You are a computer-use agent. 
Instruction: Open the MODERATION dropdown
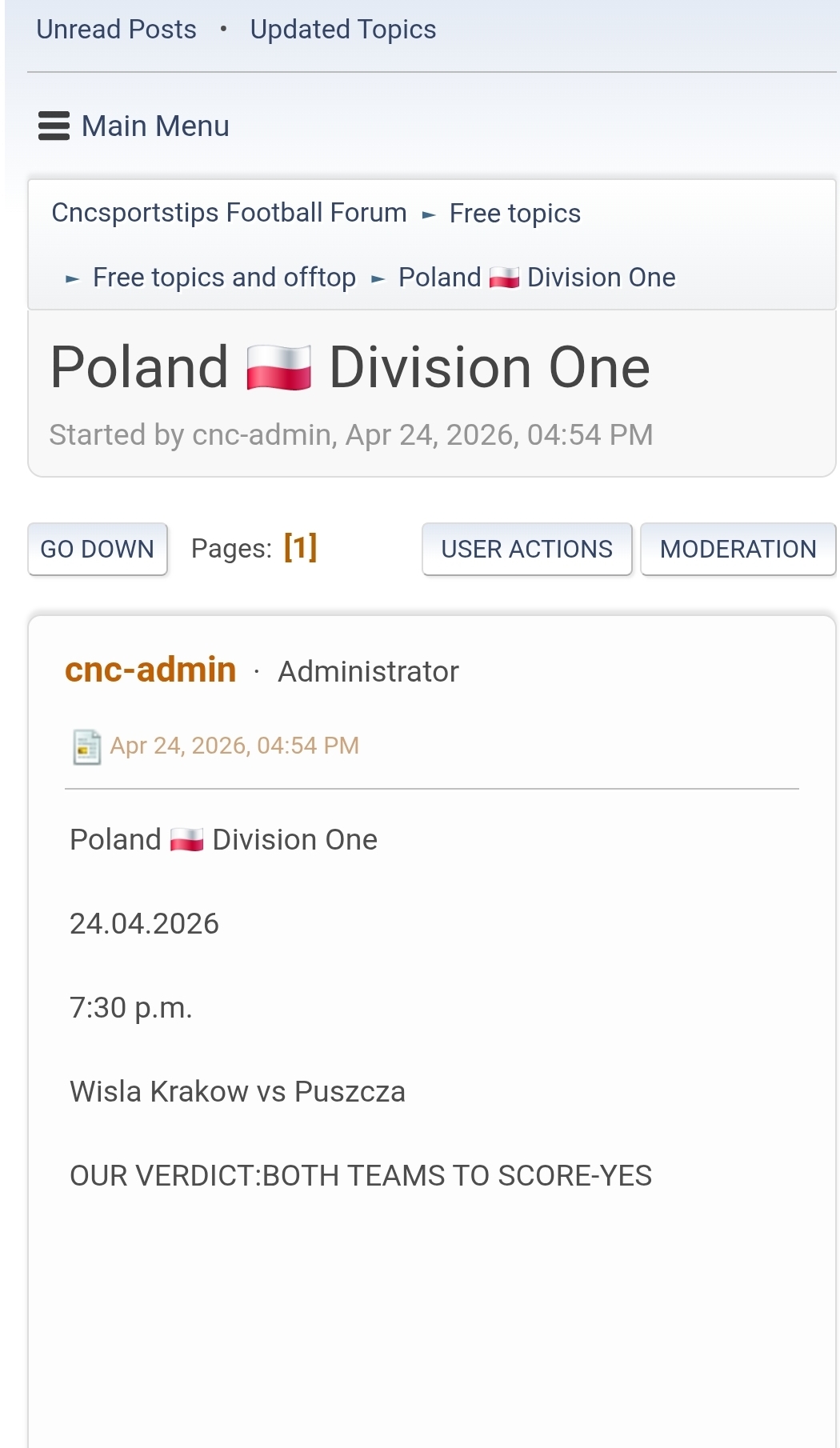pyautogui.click(x=738, y=549)
